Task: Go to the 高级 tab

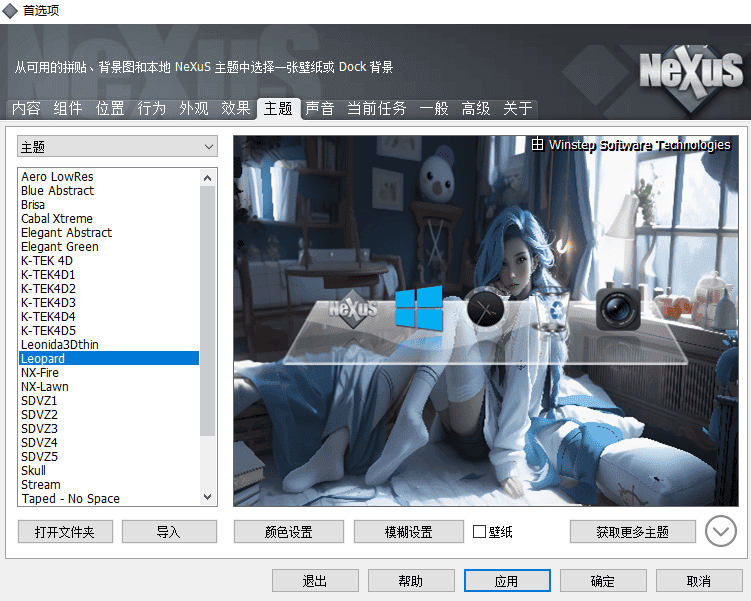Action: (x=476, y=108)
